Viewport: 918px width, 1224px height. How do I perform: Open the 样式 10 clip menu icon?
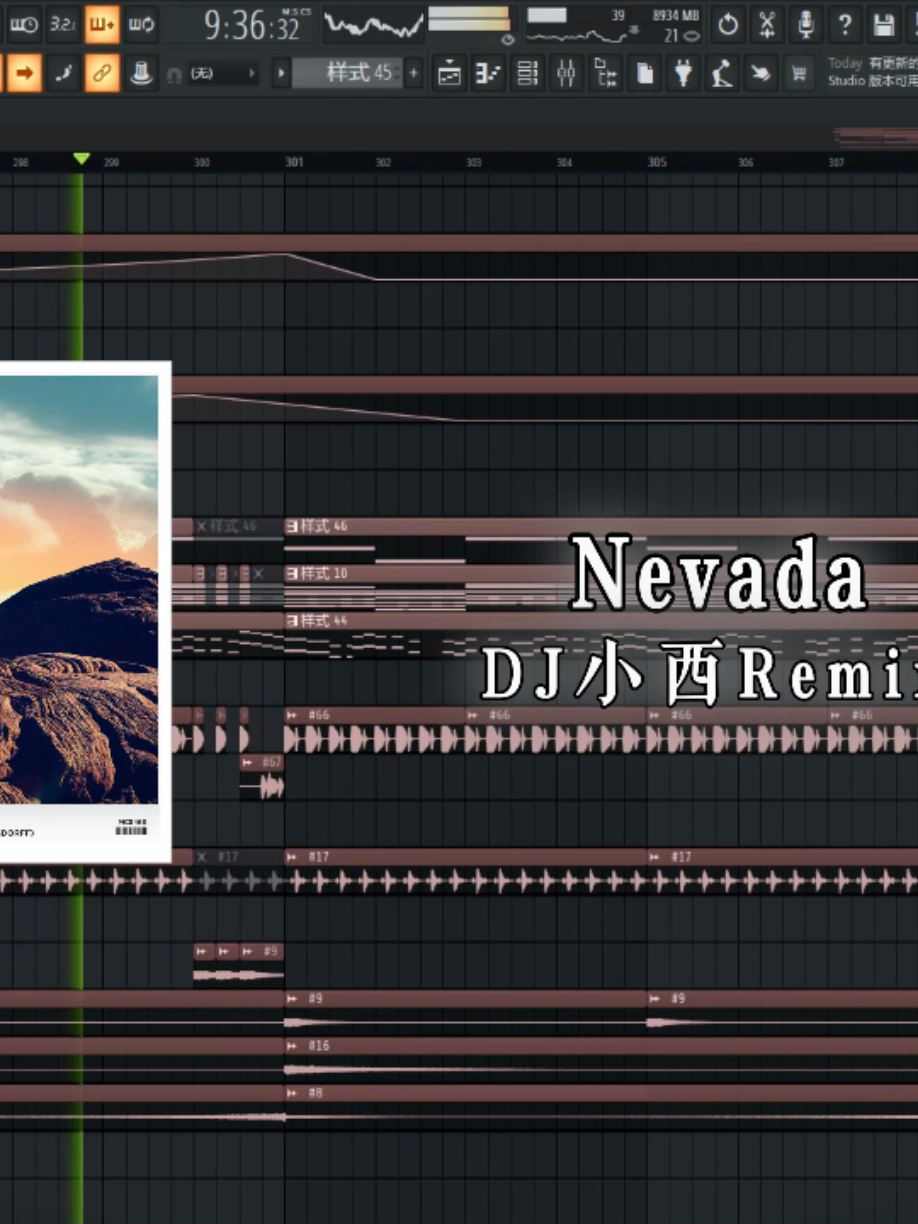coord(292,573)
